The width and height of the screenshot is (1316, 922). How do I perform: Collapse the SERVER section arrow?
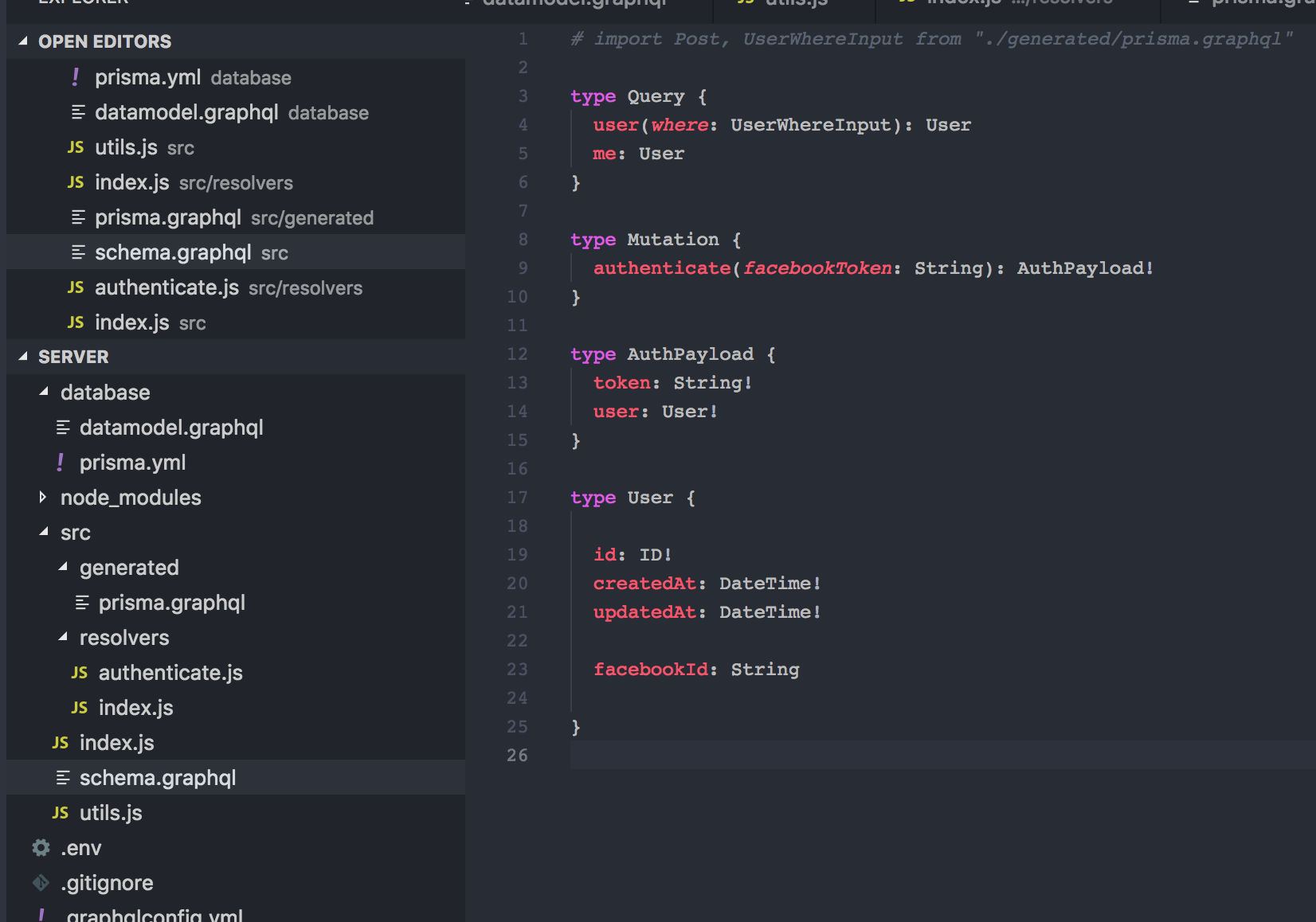click(23, 356)
